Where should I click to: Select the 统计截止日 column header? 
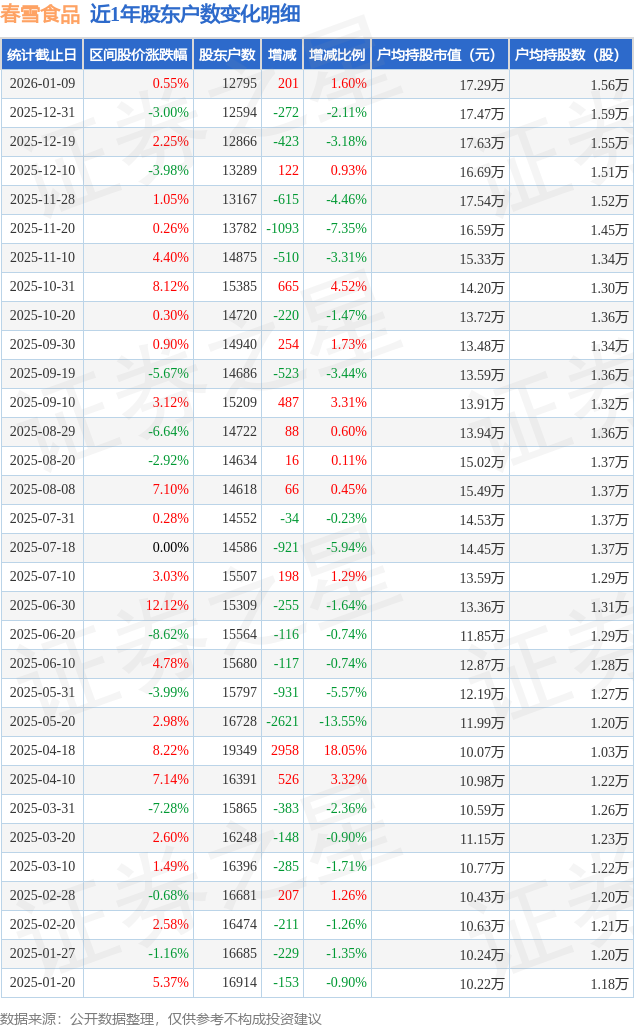point(41,55)
